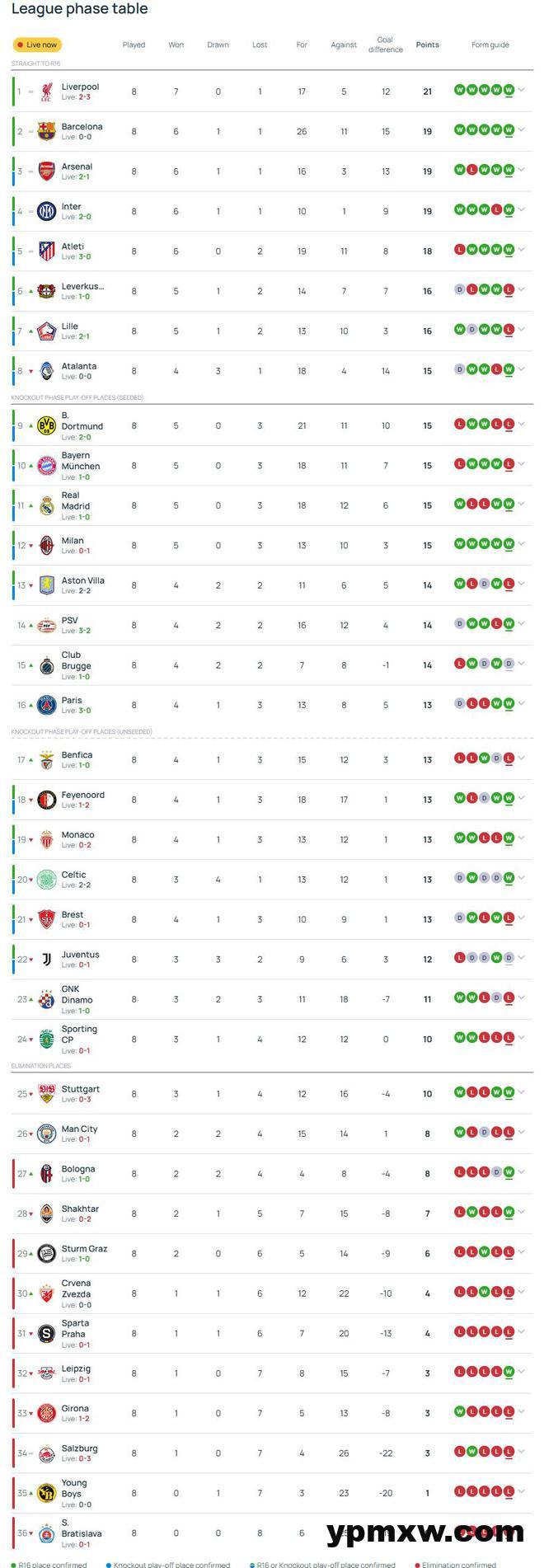Click the Barcelona club crest
This screenshot has width=544, height=1568.
coord(47,131)
